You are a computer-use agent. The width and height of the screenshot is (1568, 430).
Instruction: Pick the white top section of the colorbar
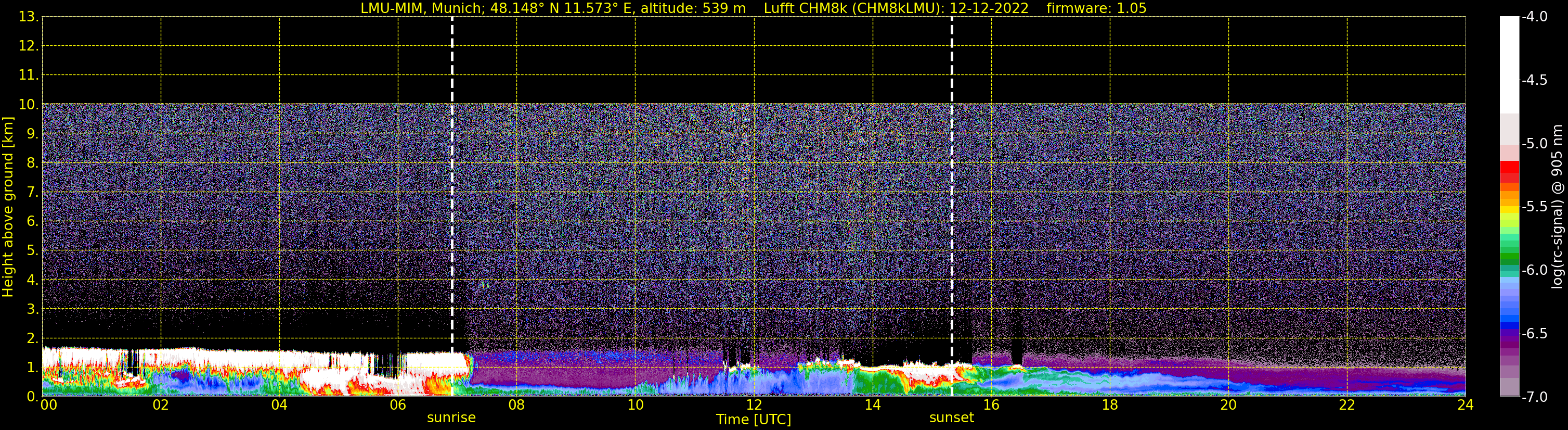click(1509, 61)
